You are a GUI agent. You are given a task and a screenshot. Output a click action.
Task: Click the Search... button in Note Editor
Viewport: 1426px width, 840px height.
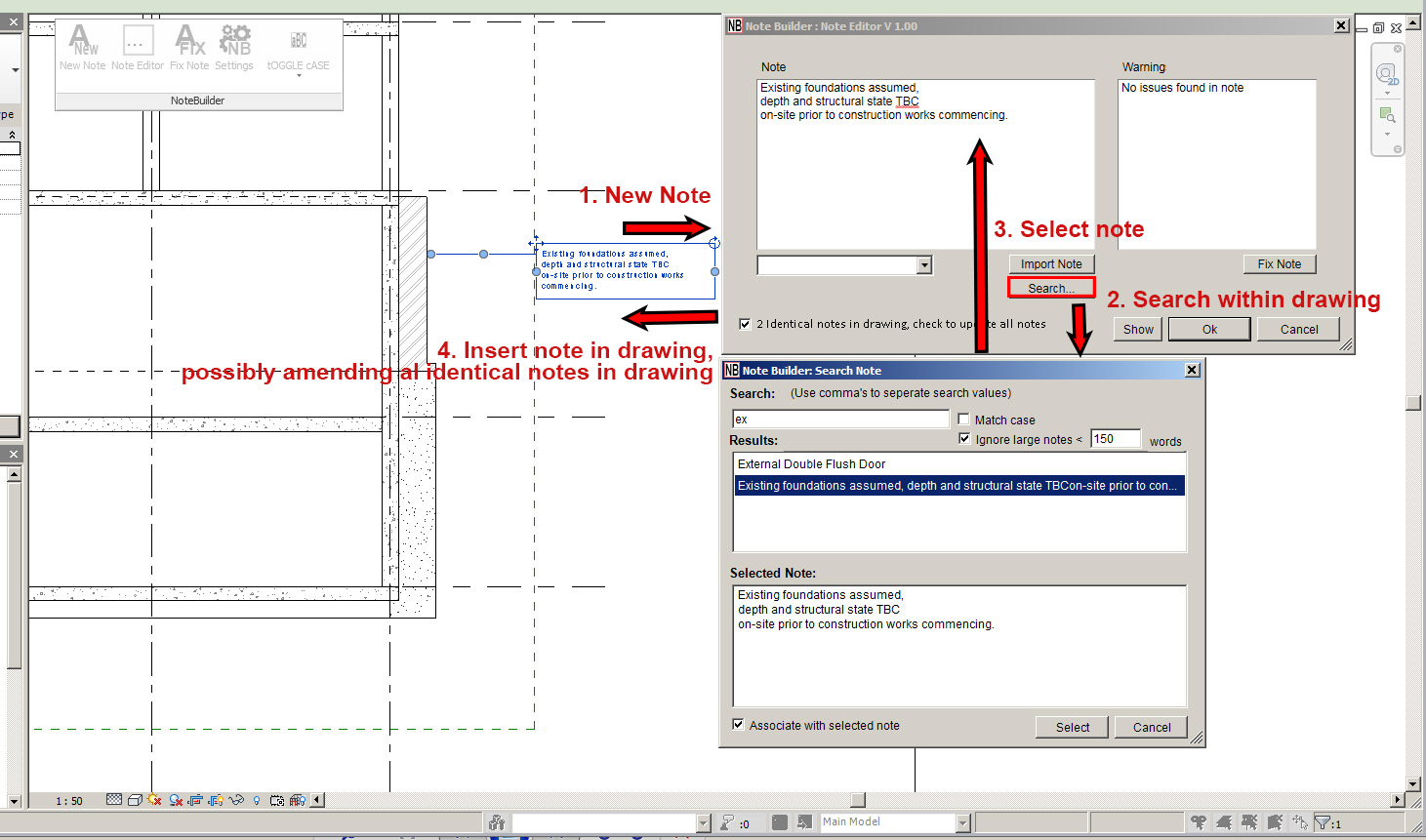[x=1051, y=288]
